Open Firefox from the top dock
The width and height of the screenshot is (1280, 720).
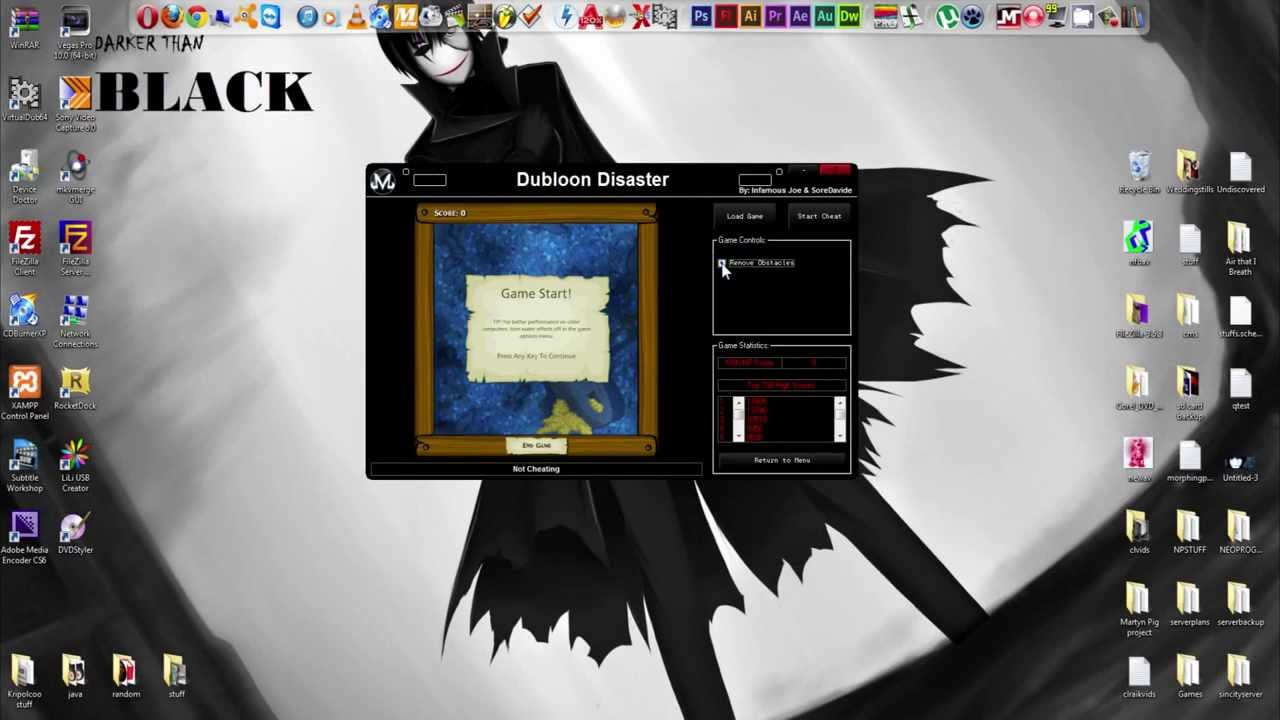172,17
